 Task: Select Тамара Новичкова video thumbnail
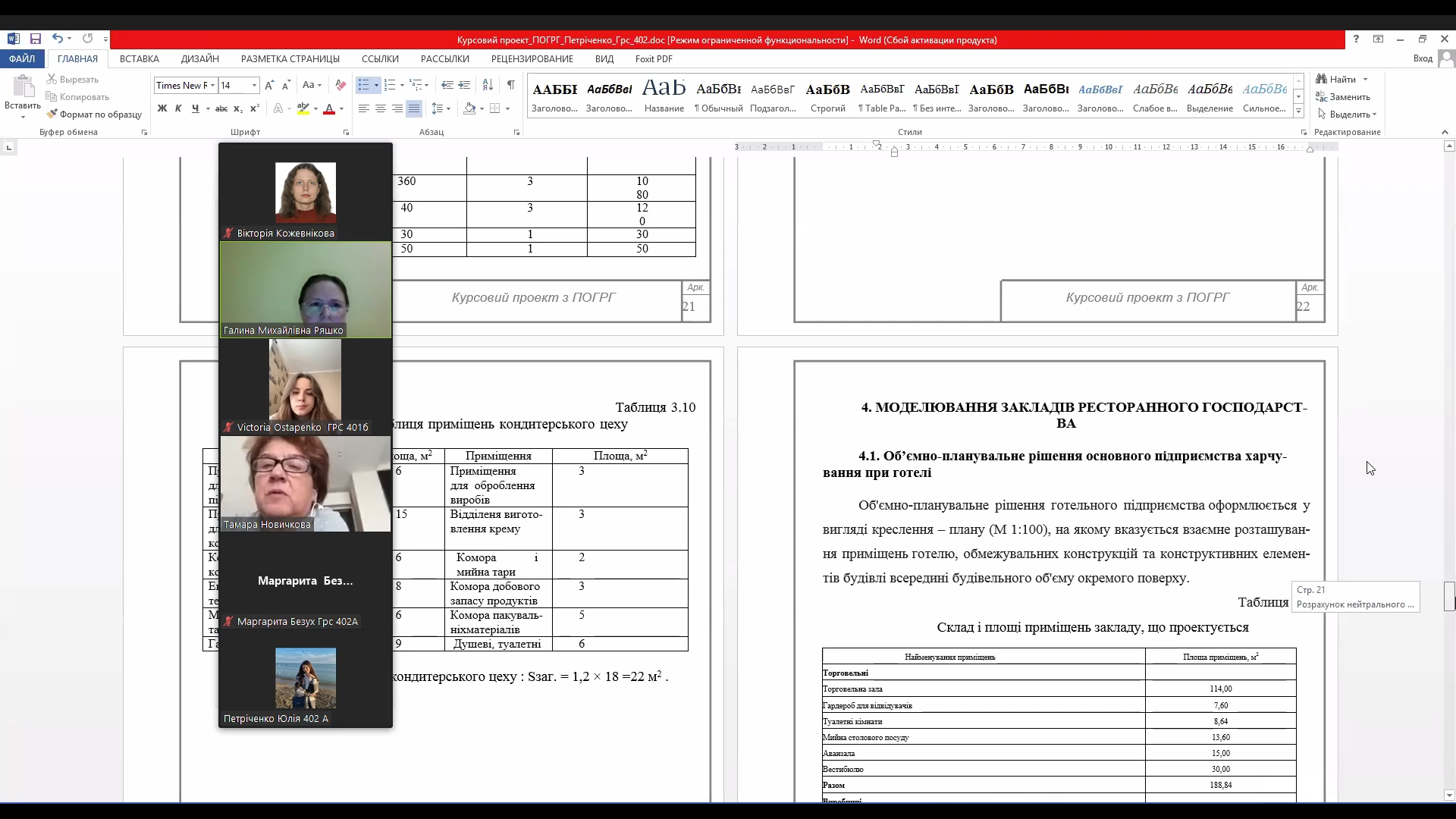point(306,484)
